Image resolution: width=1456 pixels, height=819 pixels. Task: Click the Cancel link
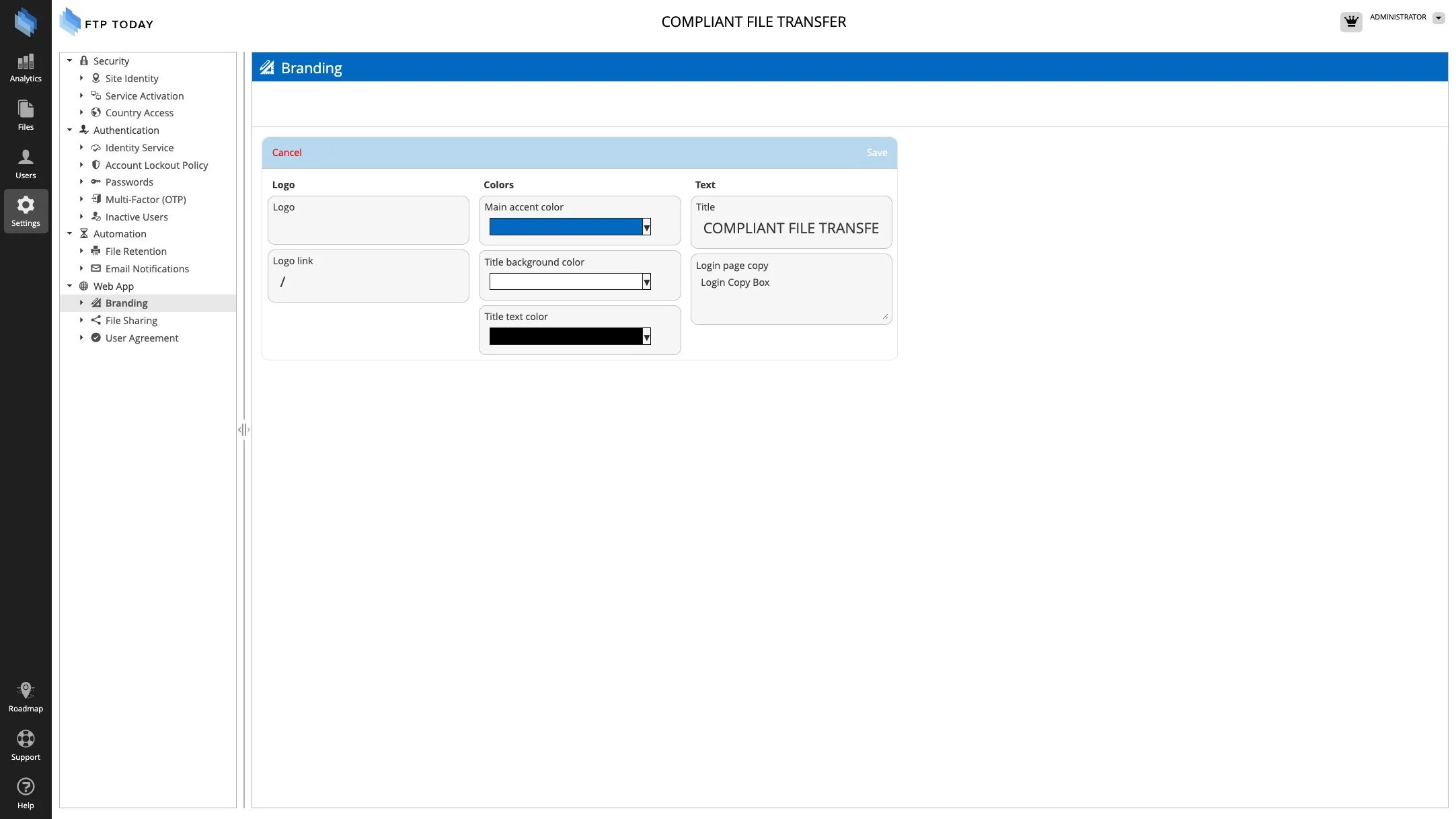click(286, 153)
